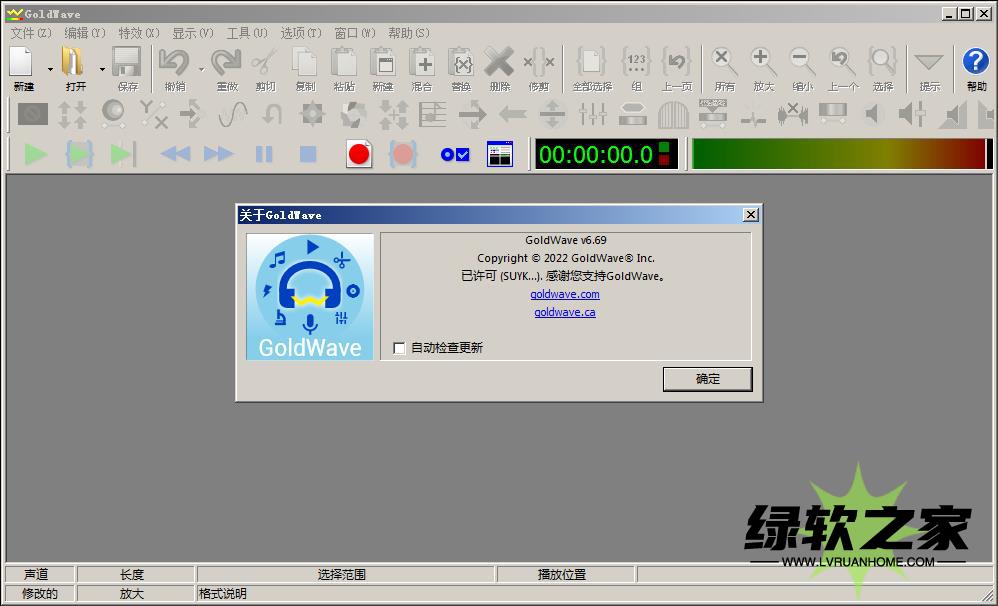Open help with the 帮助 question icon
Viewport: 998px width, 606px height.
(x=976, y=62)
